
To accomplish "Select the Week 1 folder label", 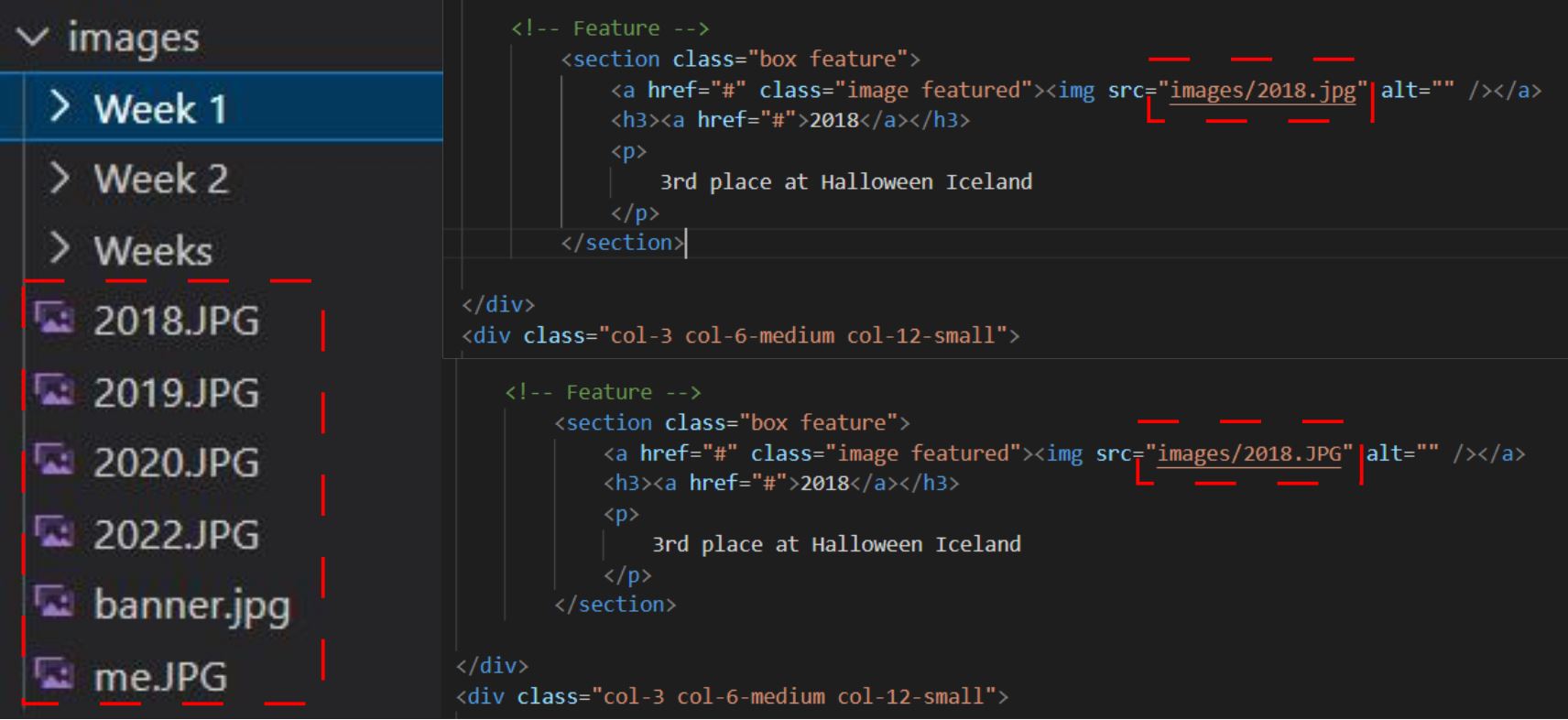I will (x=160, y=109).
